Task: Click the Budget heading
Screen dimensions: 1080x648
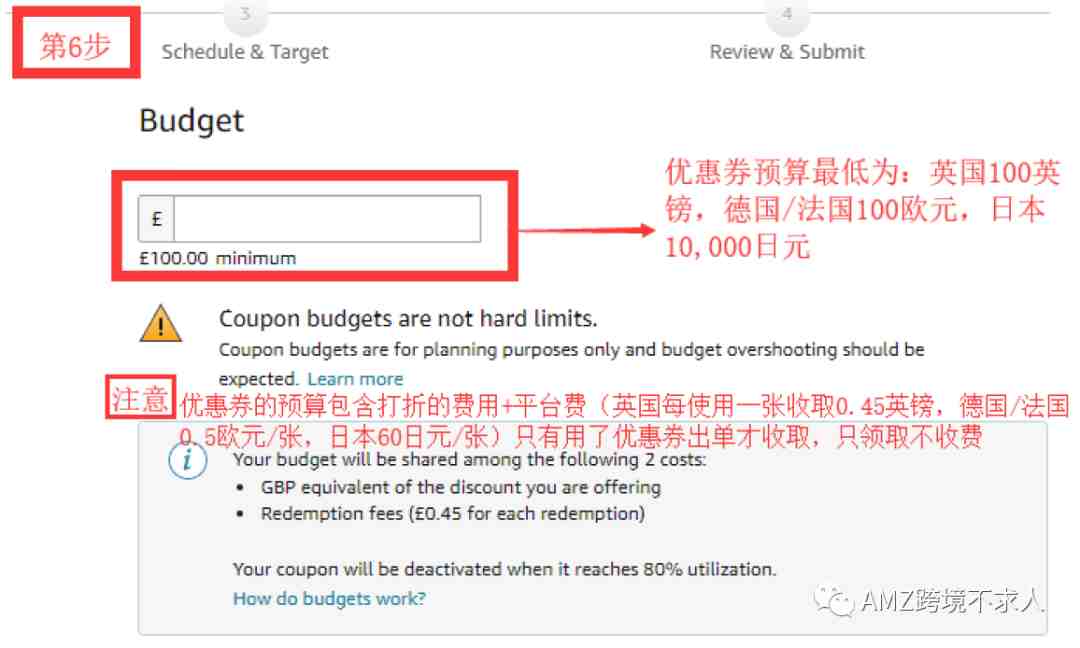Action: 191,121
